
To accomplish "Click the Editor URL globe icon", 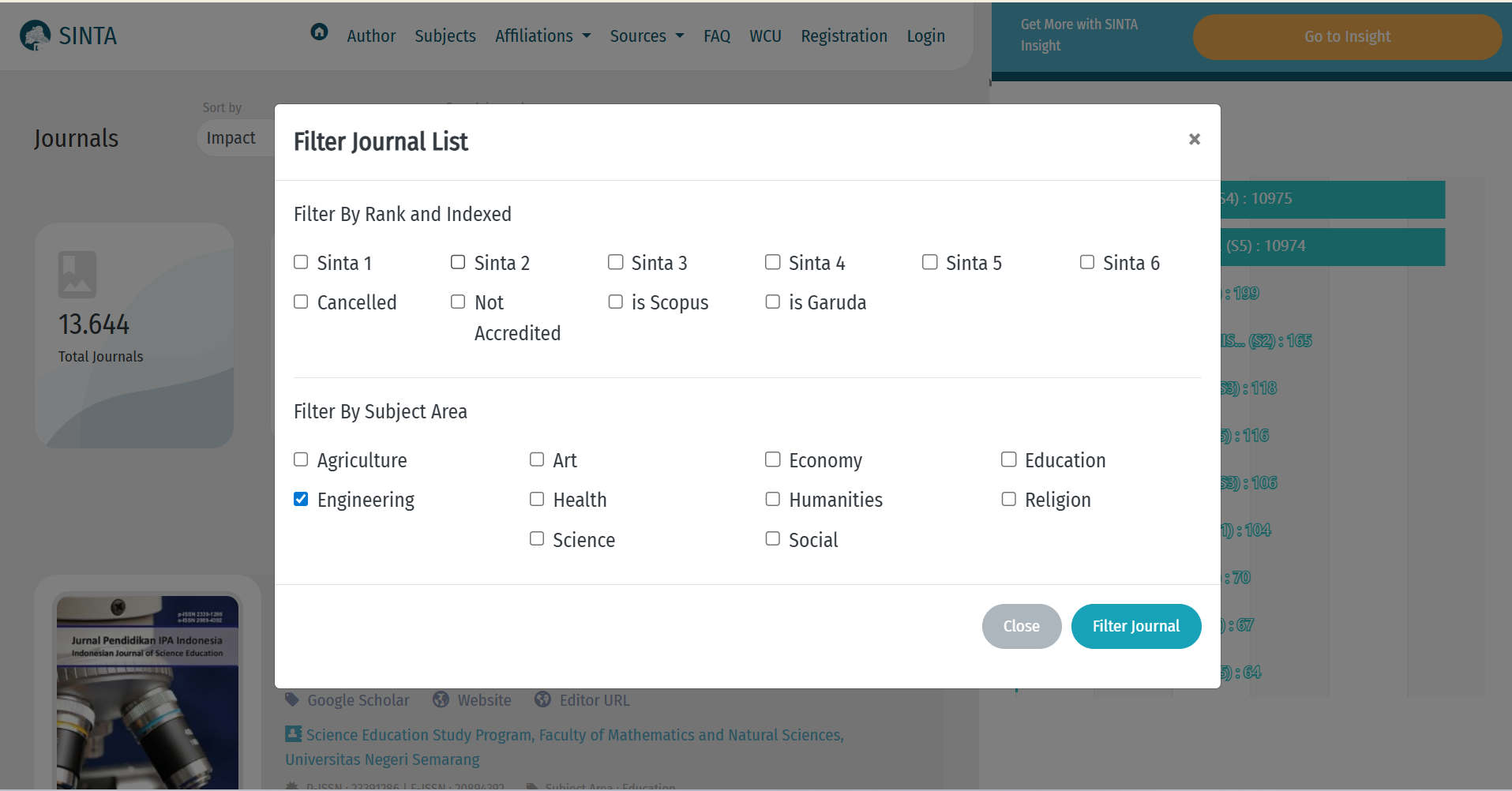I will [542, 699].
